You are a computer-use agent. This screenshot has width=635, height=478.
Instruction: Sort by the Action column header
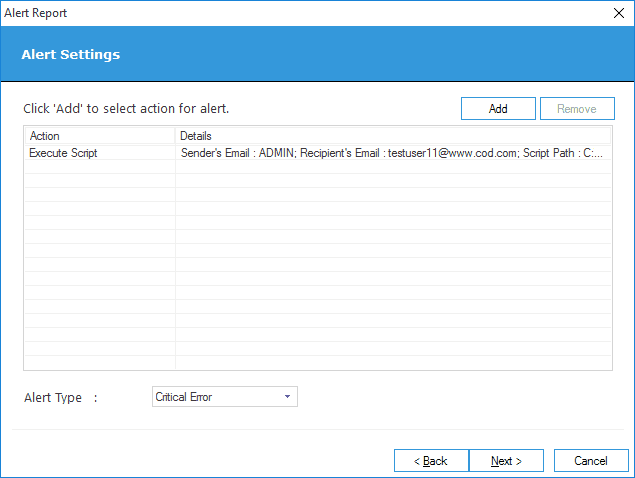[x=100, y=136]
